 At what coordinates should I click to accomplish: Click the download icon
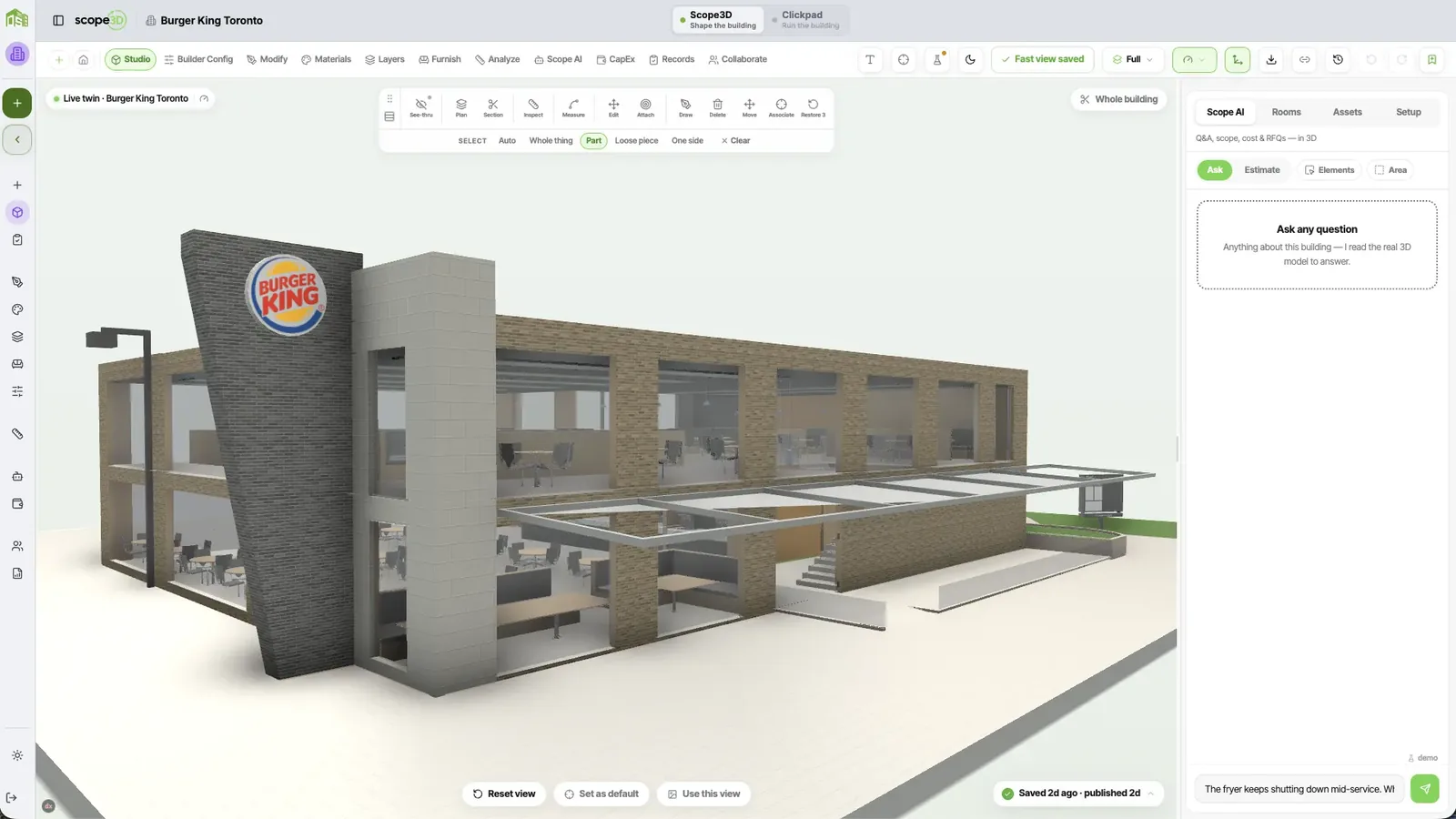[x=1271, y=60]
